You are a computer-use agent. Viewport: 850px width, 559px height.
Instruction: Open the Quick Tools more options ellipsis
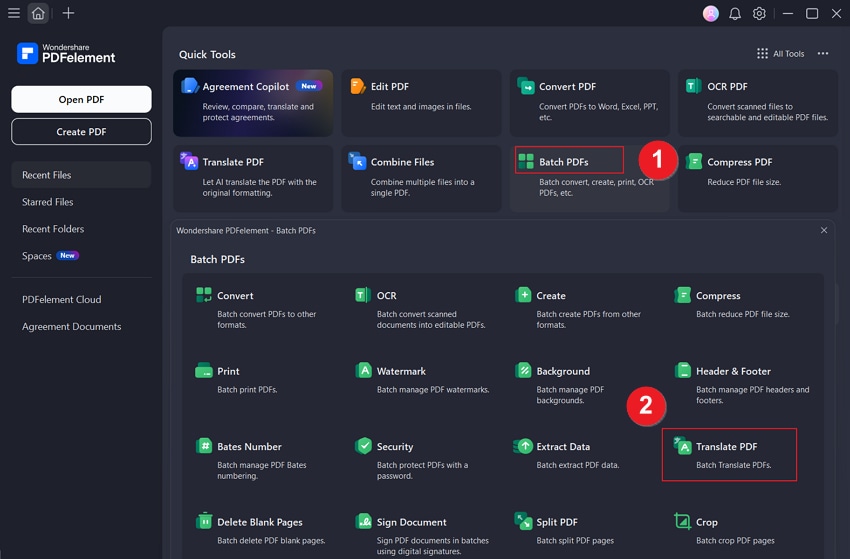pyautogui.click(x=823, y=54)
